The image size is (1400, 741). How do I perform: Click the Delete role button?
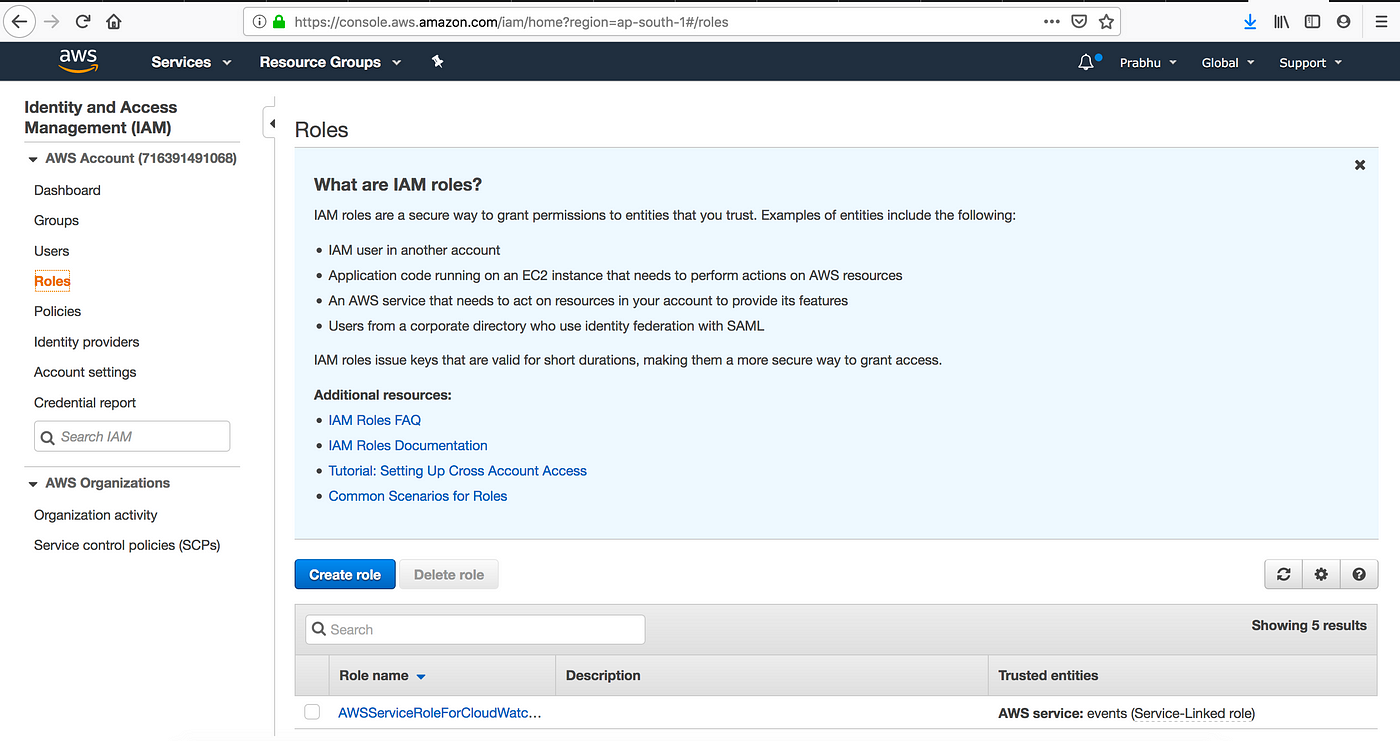(x=449, y=574)
